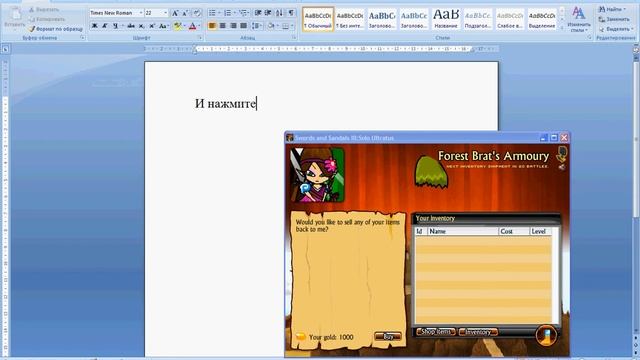Click the Decrease Indent icon
The image size is (640, 360).
(258, 13)
